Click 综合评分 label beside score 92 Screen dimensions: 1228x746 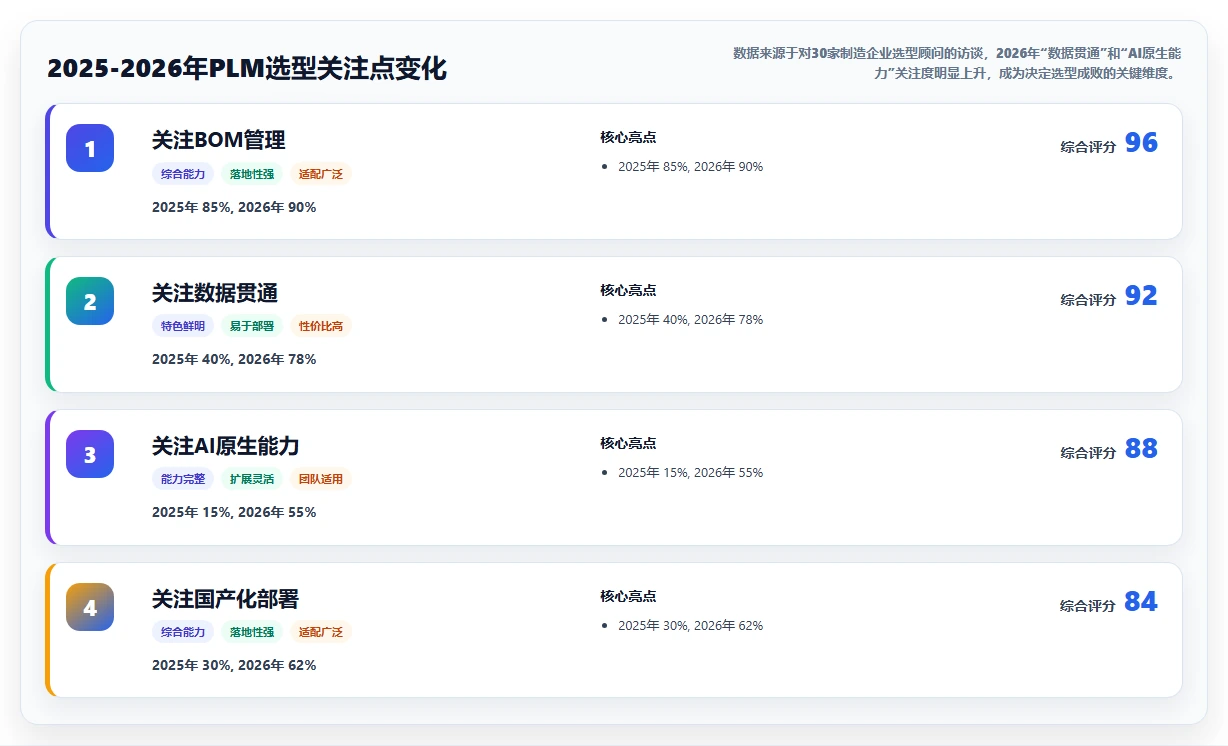click(1088, 300)
